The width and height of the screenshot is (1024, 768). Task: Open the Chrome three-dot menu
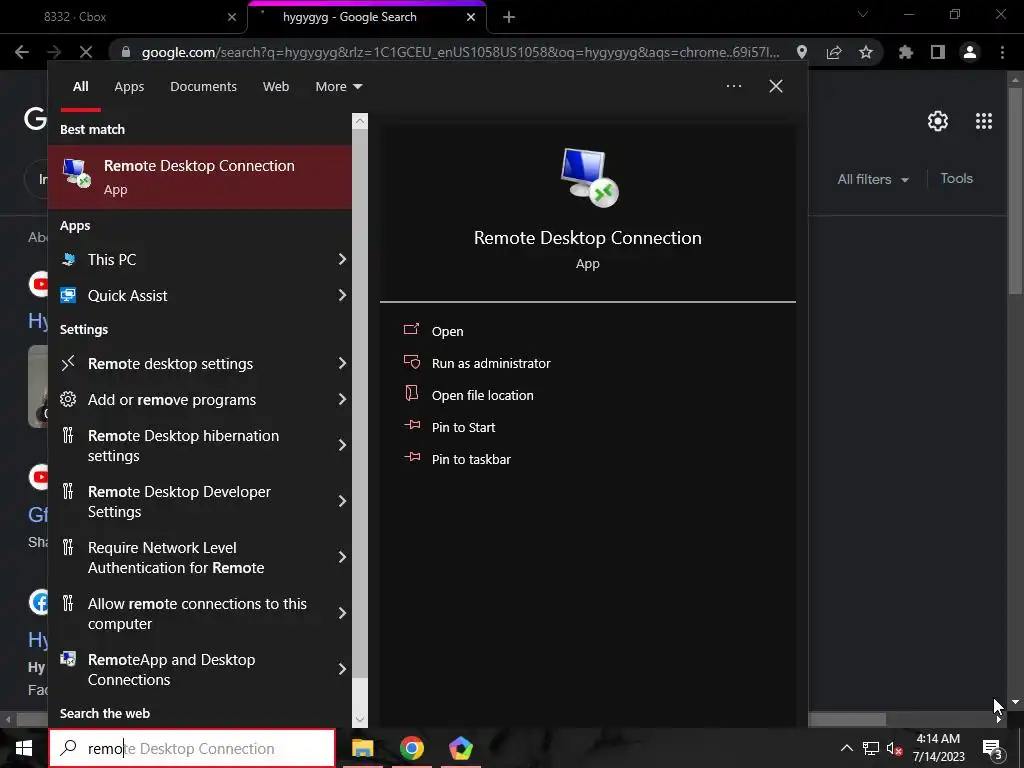click(x=1002, y=52)
